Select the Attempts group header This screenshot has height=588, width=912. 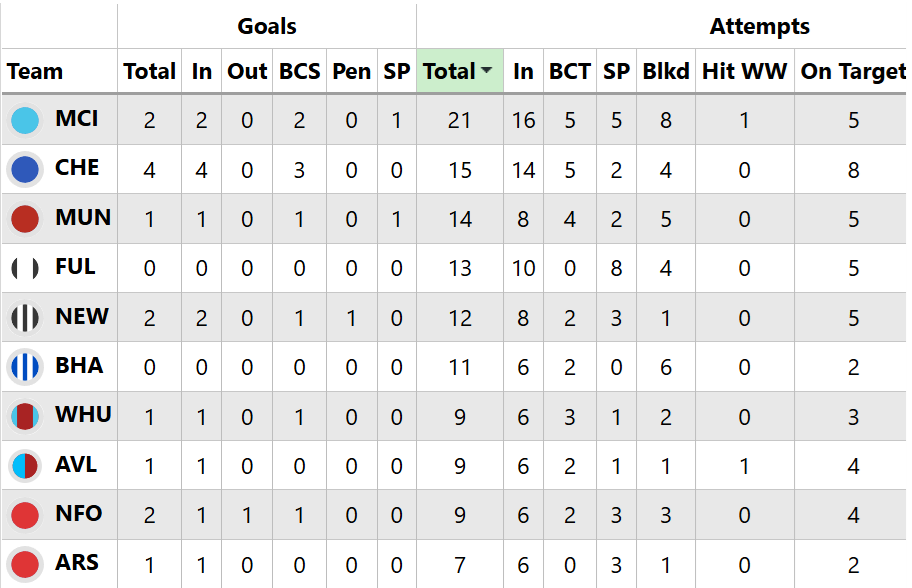point(759,26)
